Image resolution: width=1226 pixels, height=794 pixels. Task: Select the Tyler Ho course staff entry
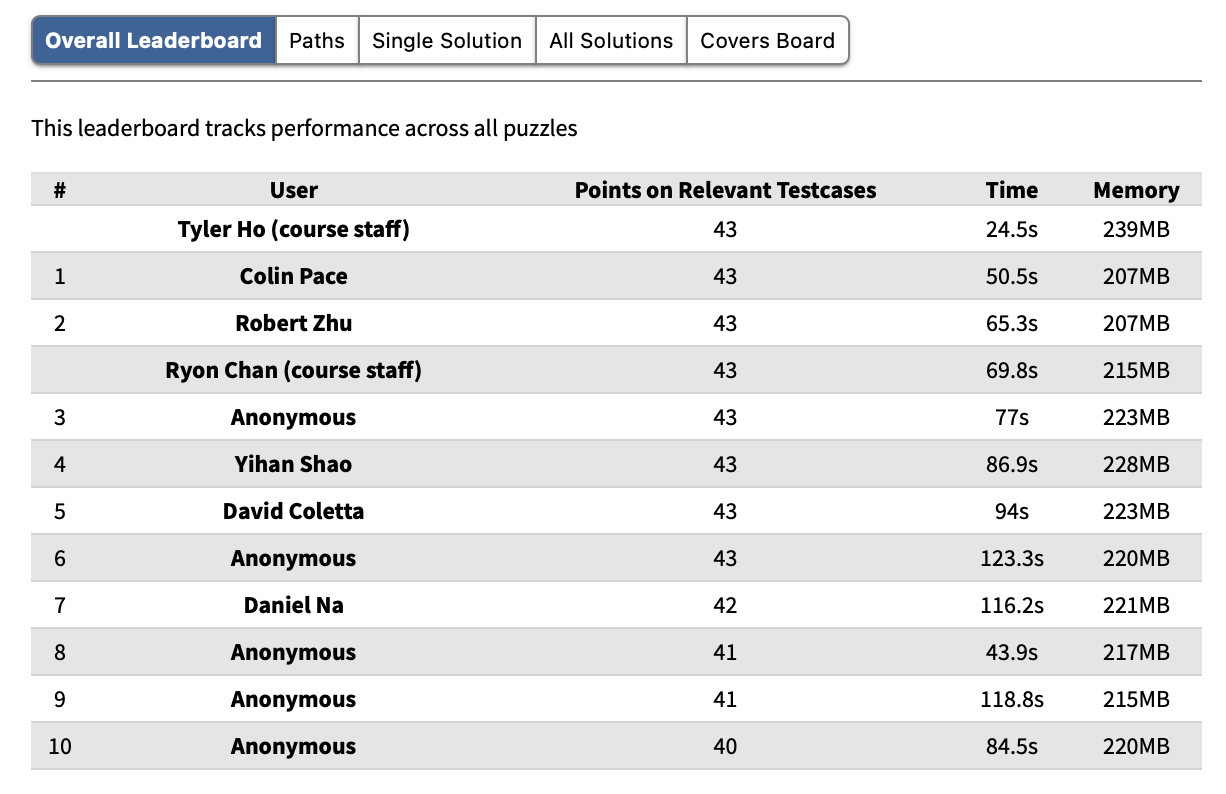click(294, 229)
